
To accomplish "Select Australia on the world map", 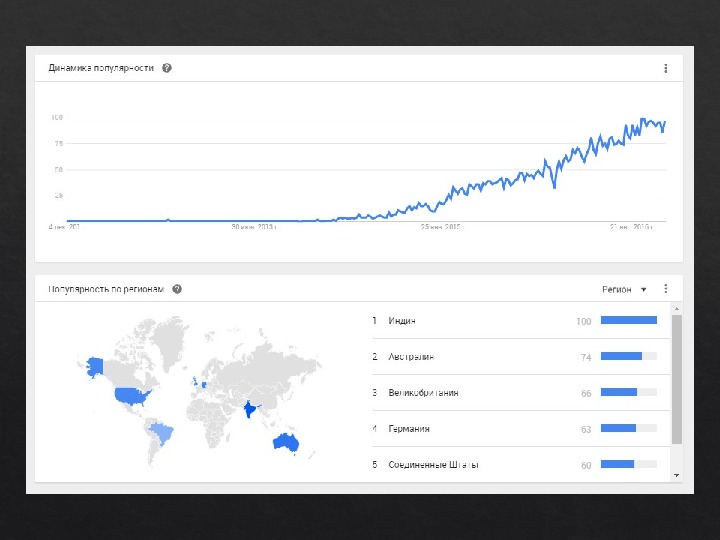I will [287, 442].
